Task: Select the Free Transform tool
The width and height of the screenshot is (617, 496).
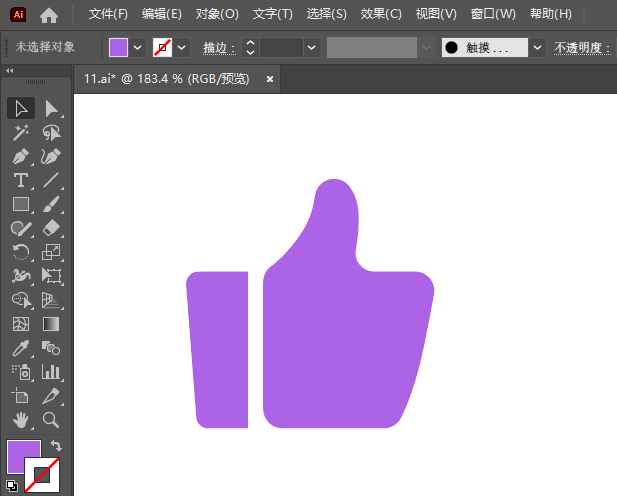Action: pyautogui.click(x=51, y=276)
